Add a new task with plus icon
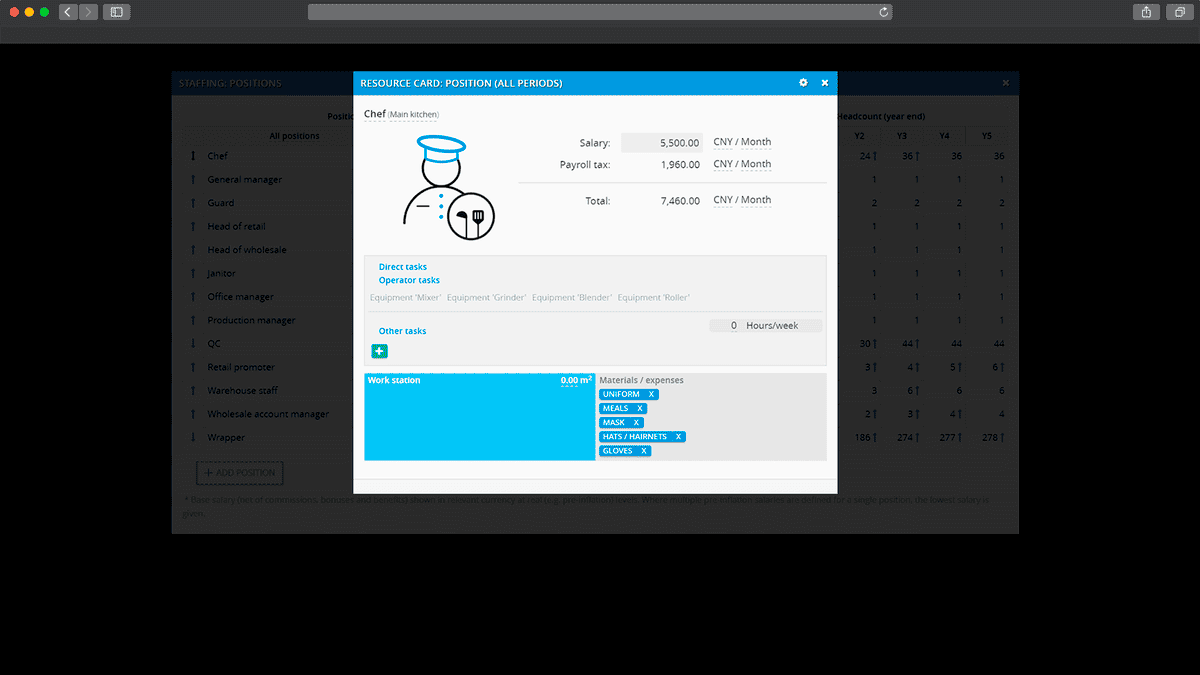The image size is (1200, 675). coord(379,351)
